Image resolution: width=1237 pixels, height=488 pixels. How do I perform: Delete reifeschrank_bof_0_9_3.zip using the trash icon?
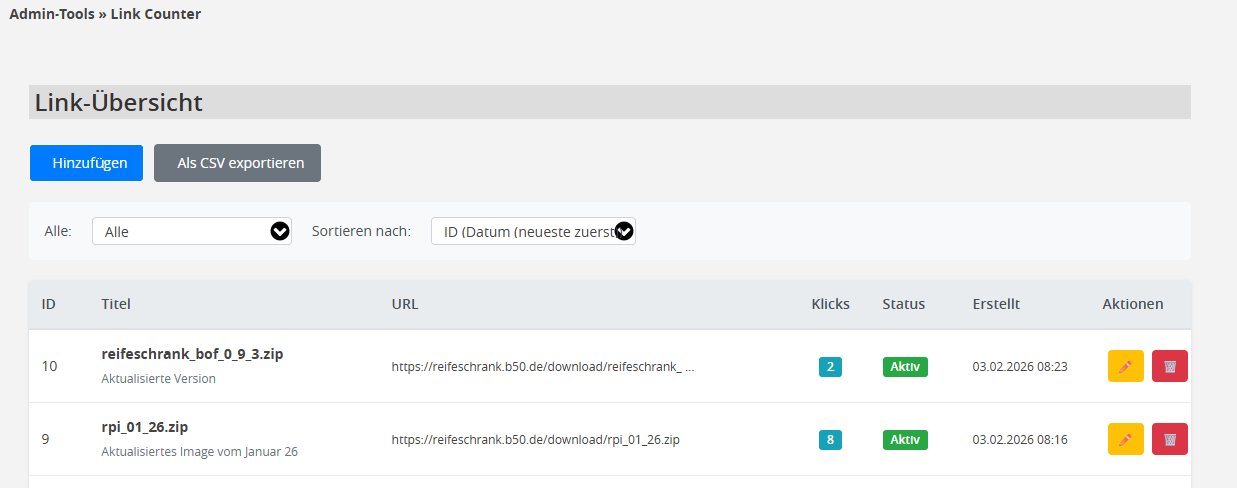coord(1169,366)
